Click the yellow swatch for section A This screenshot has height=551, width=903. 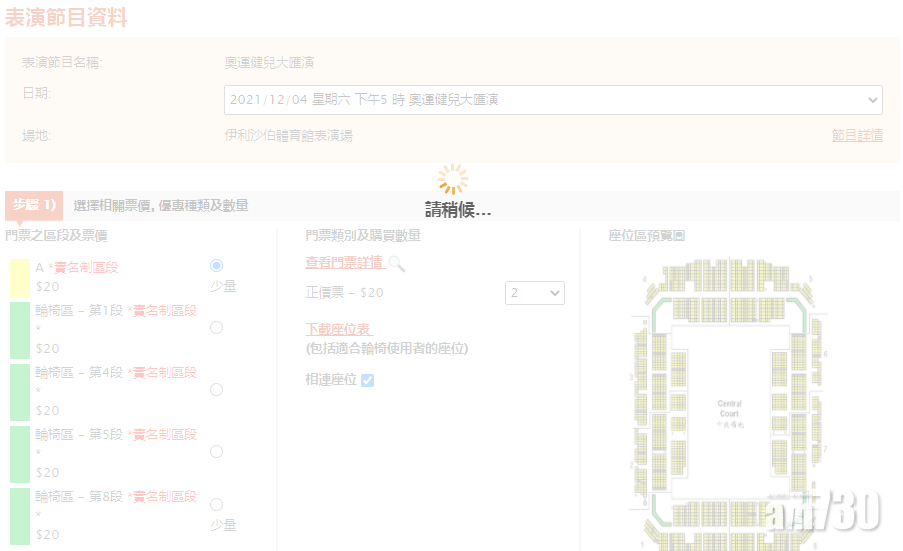(x=19, y=278)
